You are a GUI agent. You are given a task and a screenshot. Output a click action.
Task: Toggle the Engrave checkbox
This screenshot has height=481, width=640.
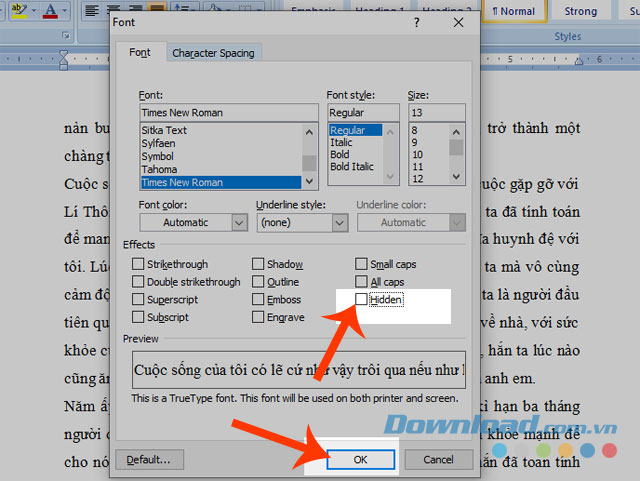click(258, 317)
